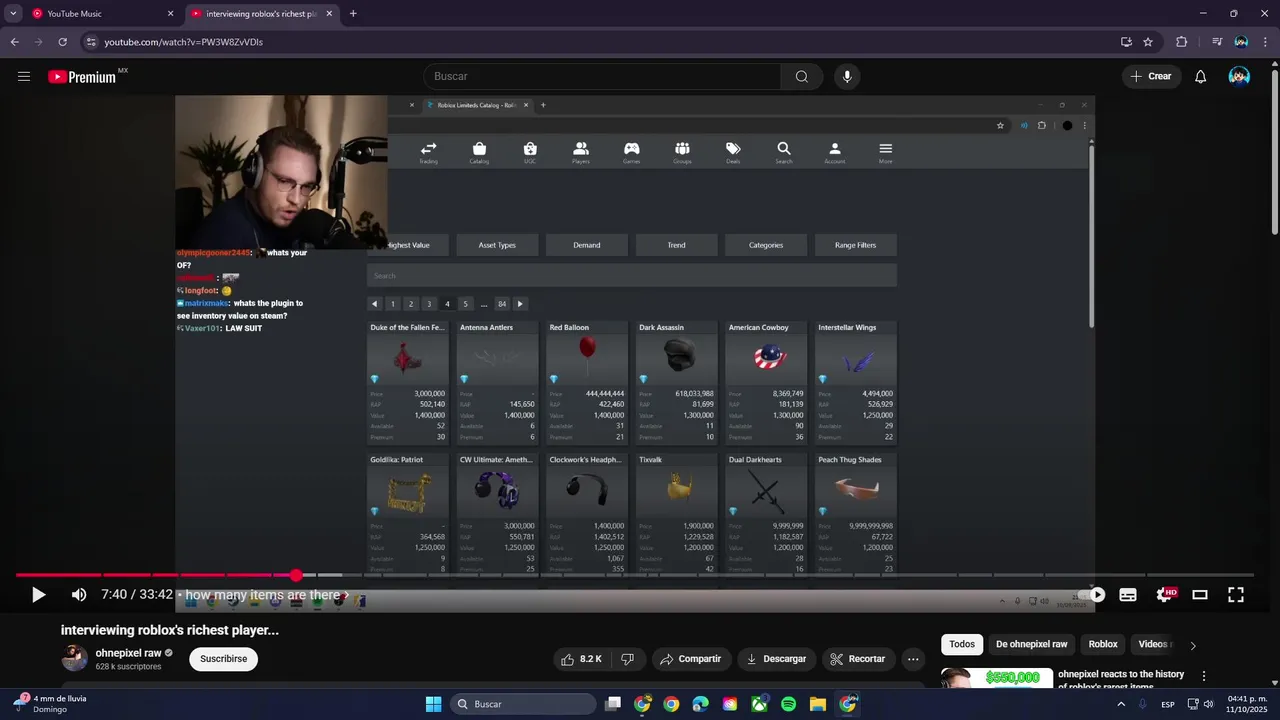Open File Explorer from taskbar
1280x720 pixels.
[817, 704]
